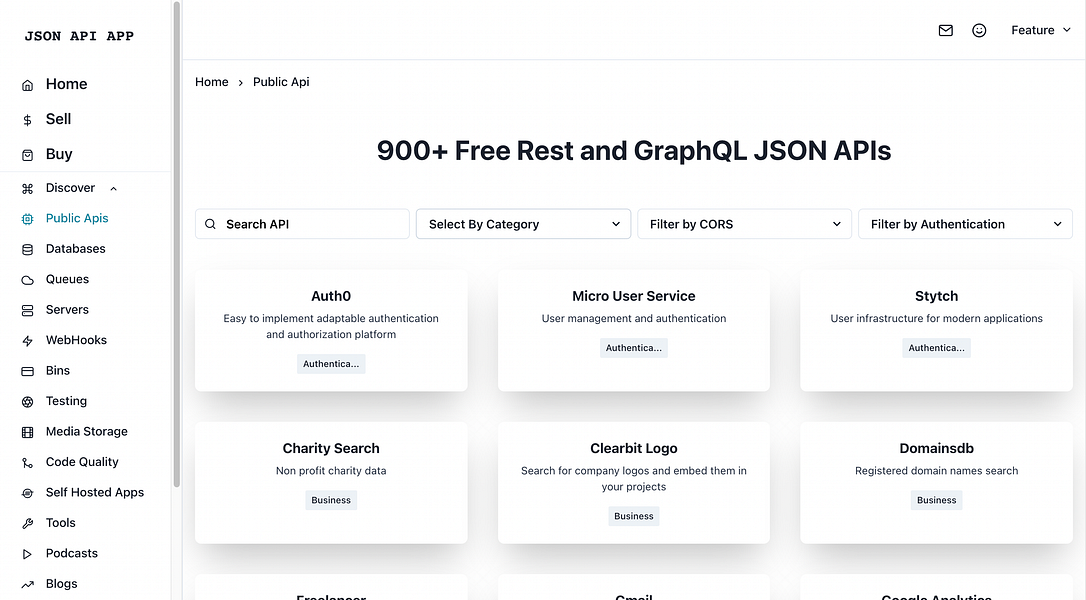
Task: Click the Bins card icon
Action: [x=28, y=371]
